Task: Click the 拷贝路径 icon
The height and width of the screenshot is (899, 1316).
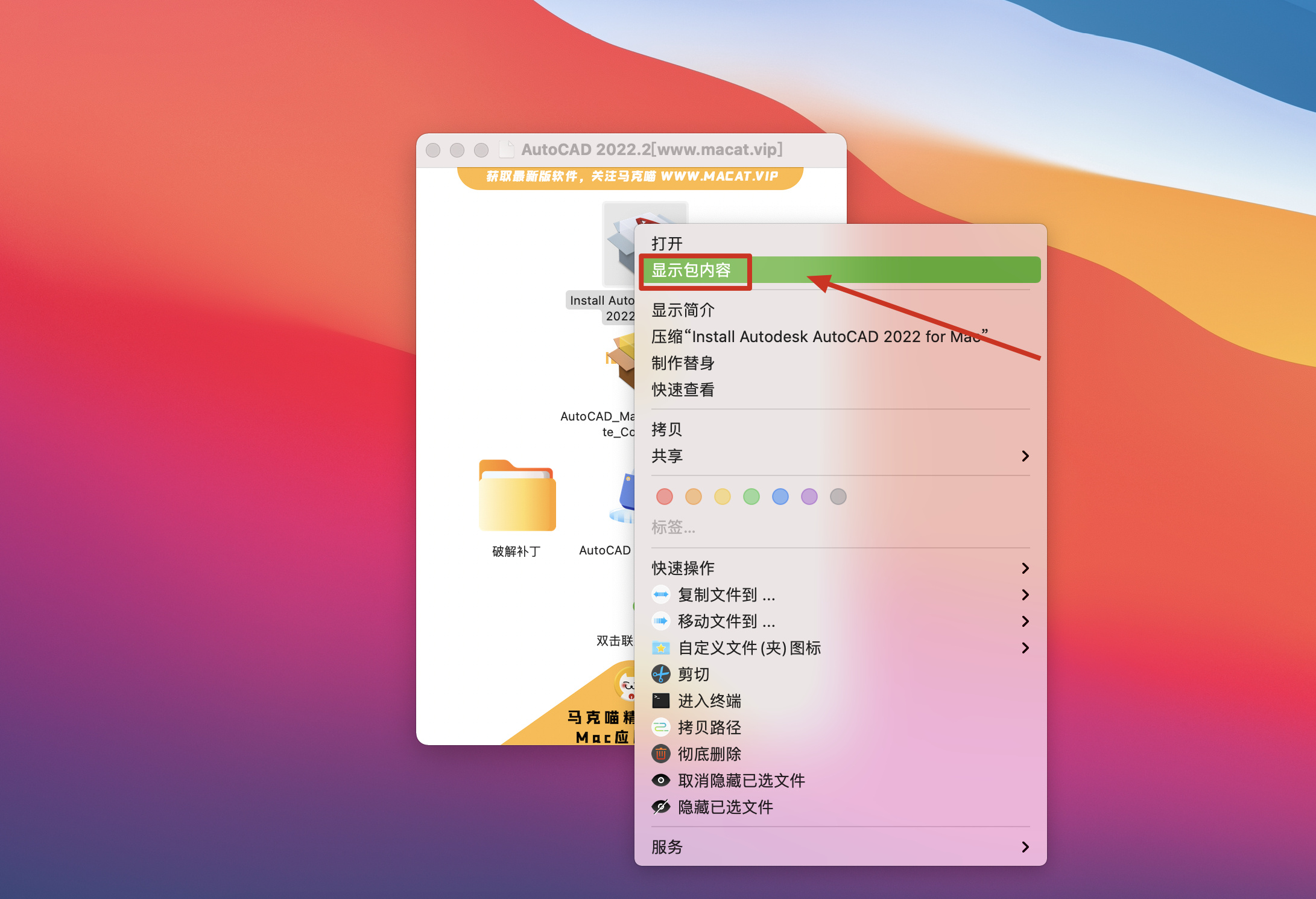Action: 661,727
